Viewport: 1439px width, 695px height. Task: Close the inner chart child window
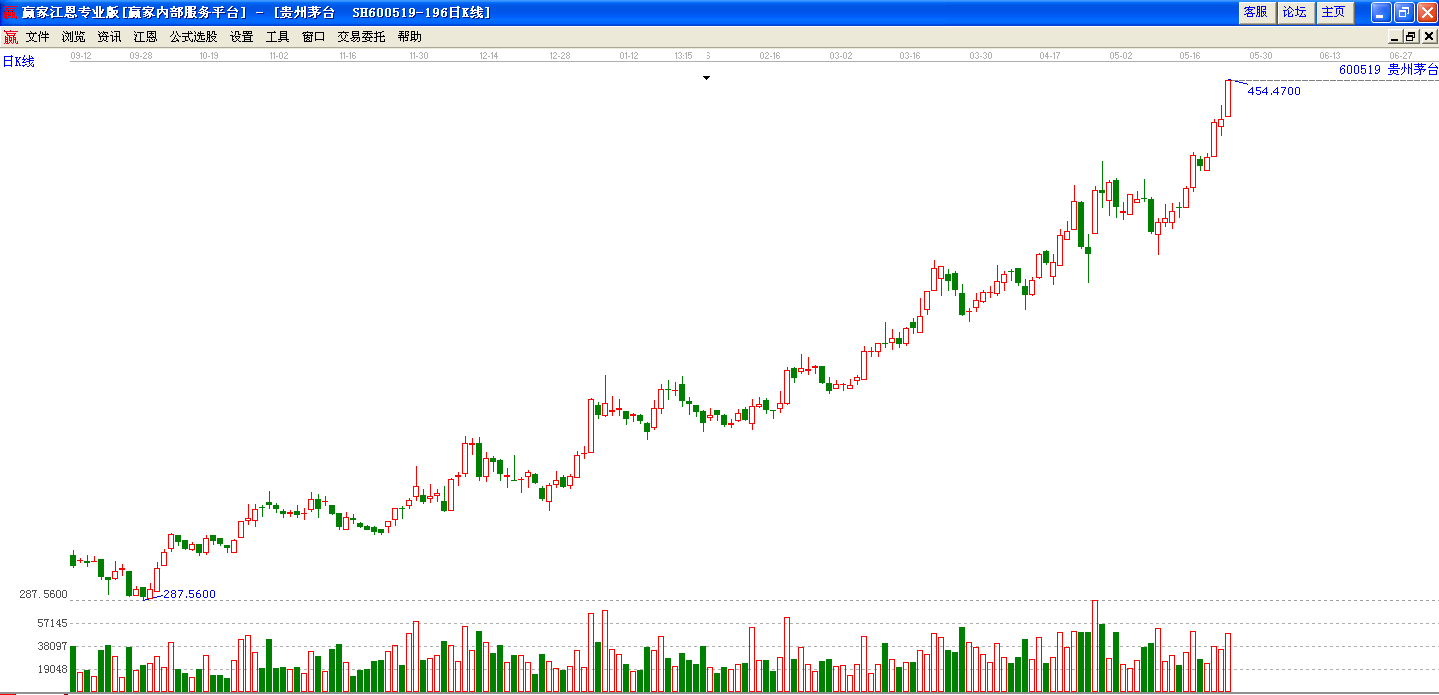(1427, 37)
